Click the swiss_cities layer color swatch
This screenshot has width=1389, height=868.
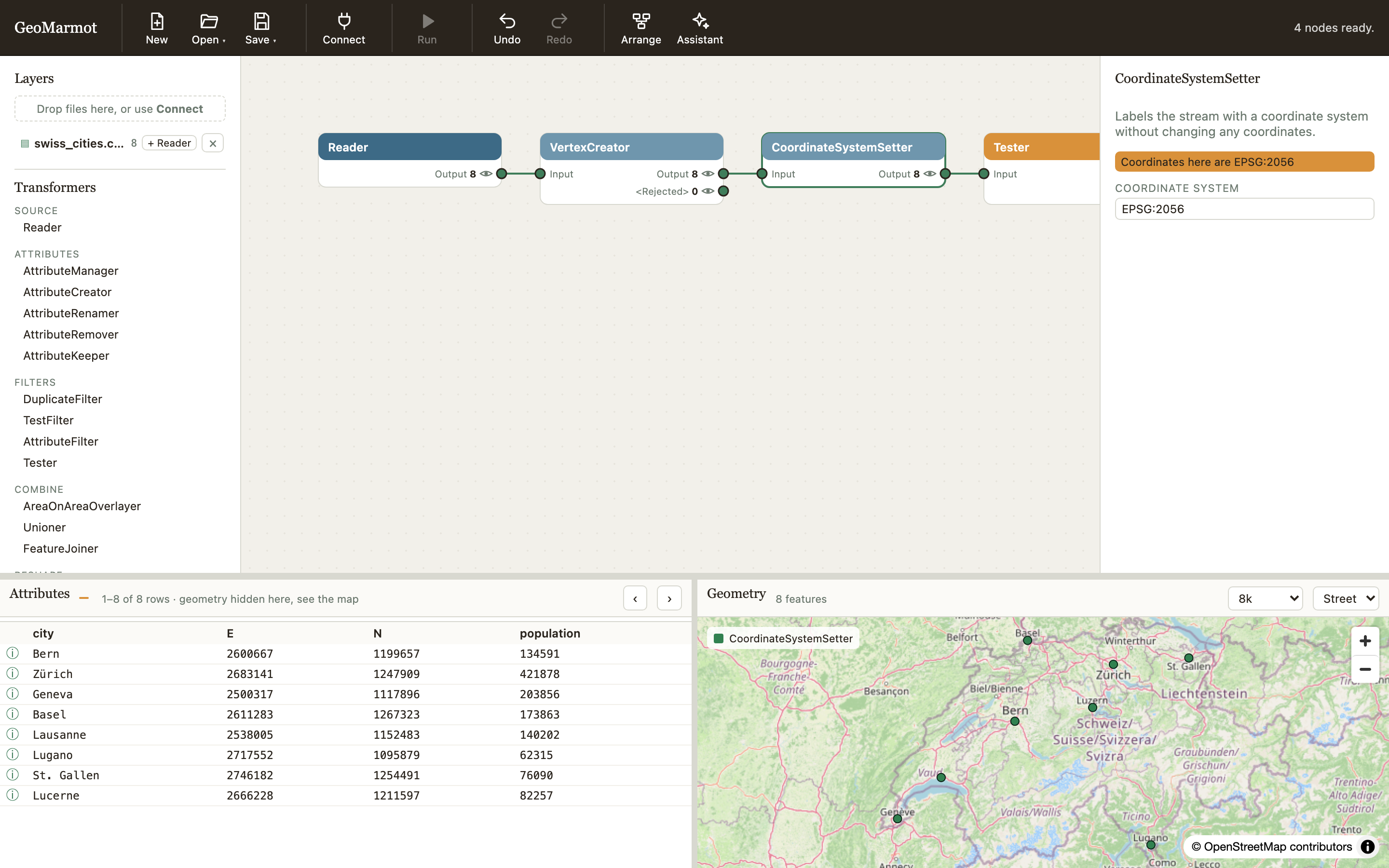pyautogui.click(x=25, y=144)
